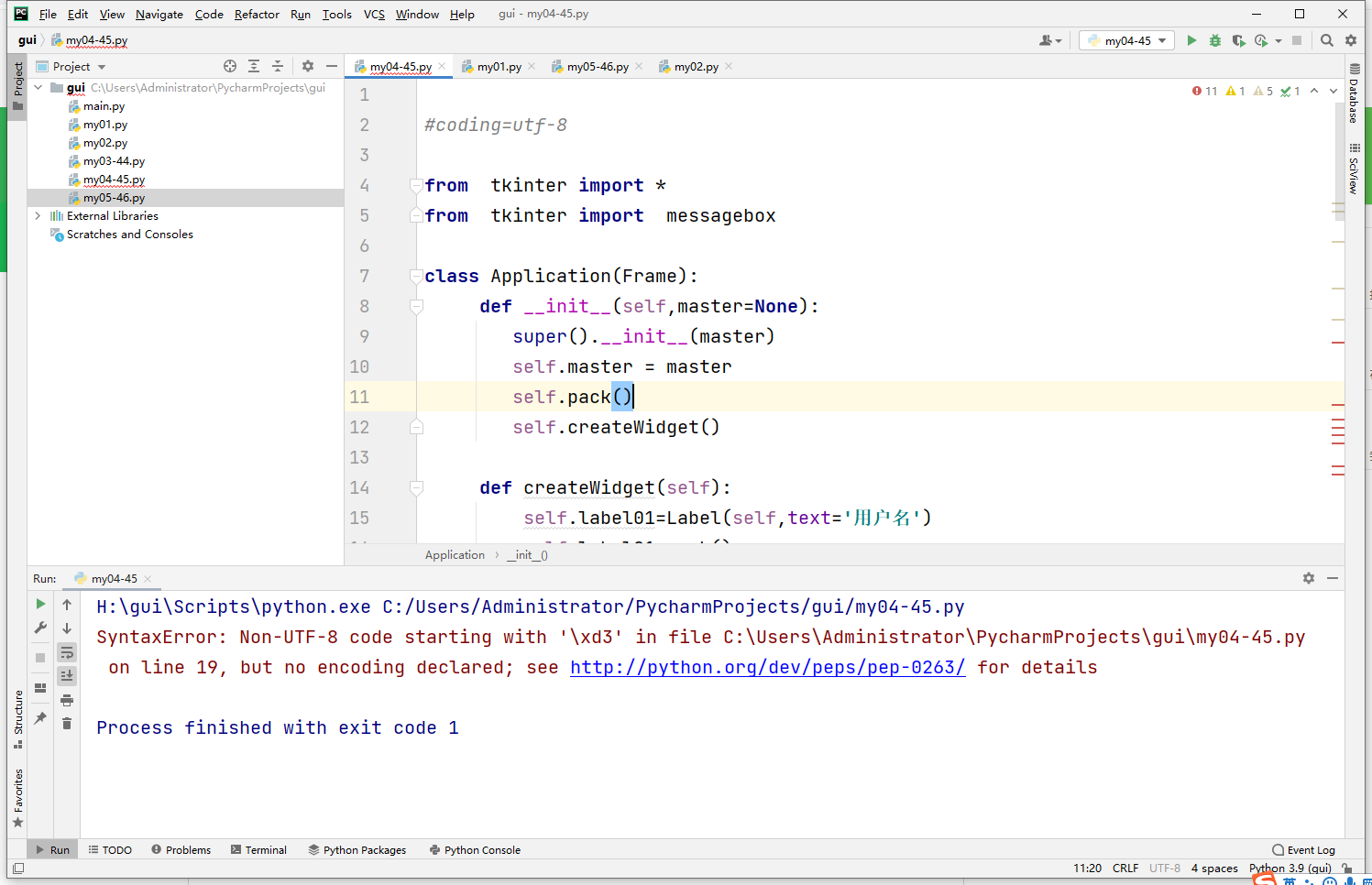Expand the External Libraries node
Viewport: 1372px width, 885px height.
pyautogui.click(x=38, y=216)
